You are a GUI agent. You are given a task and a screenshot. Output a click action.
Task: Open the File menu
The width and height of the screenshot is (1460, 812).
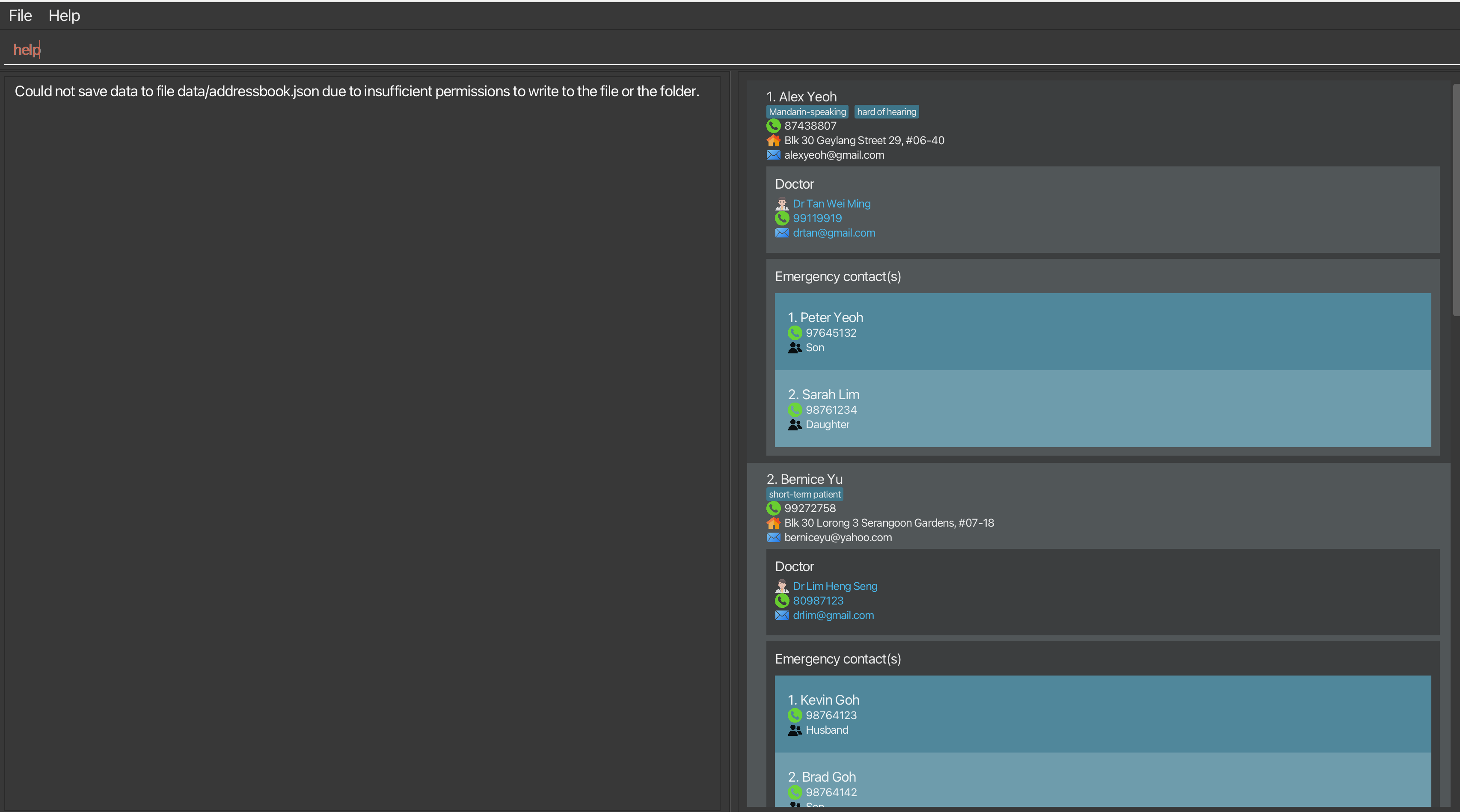pos(21,16)
